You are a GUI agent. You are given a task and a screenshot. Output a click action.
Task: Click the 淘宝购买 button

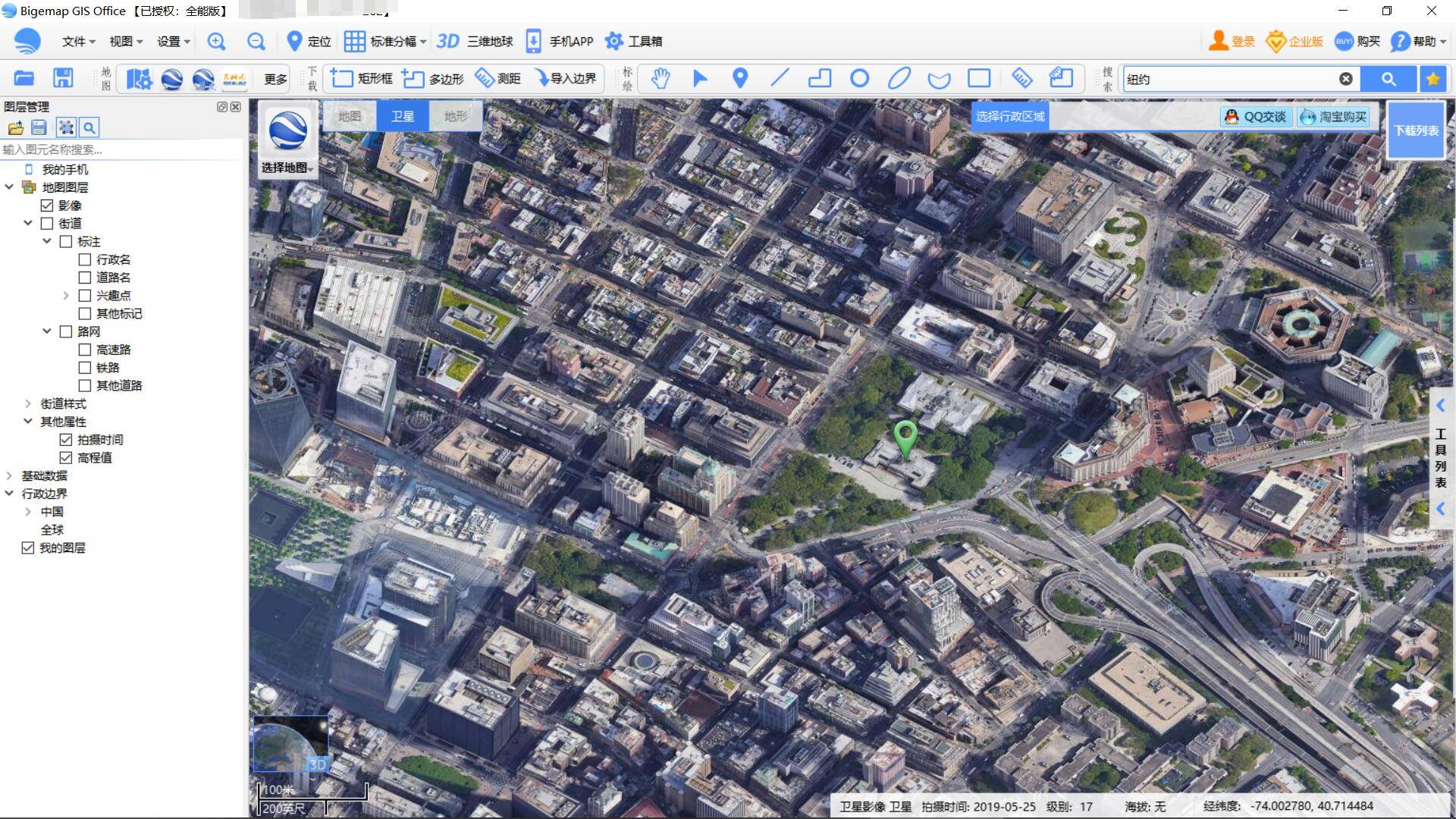click(1334, 117)
